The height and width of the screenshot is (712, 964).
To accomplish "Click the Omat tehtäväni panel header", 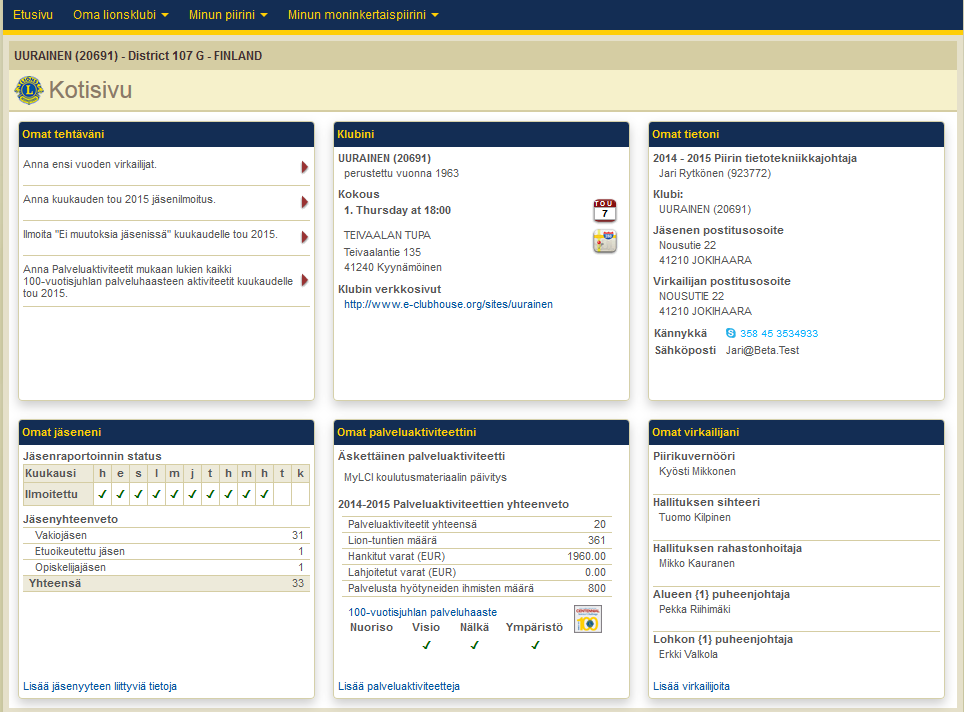I will (167, 134).
